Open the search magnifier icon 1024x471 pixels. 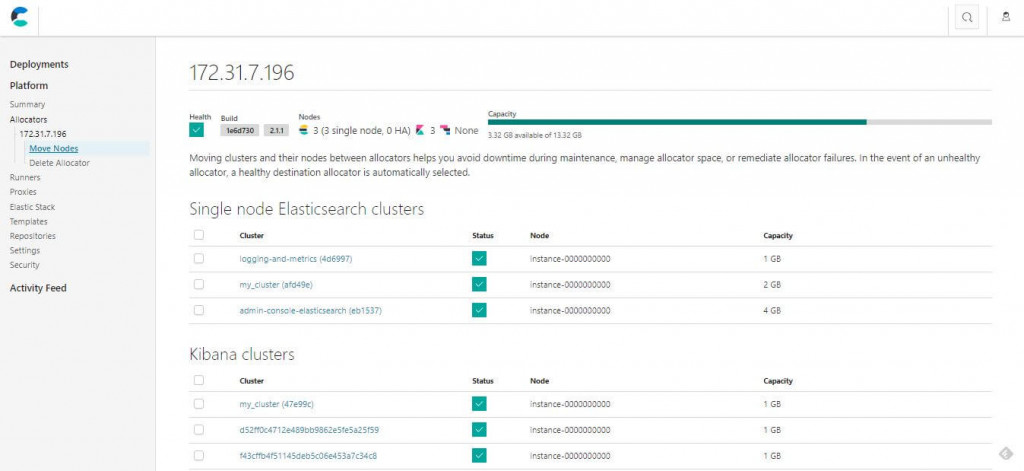(967, 18)
